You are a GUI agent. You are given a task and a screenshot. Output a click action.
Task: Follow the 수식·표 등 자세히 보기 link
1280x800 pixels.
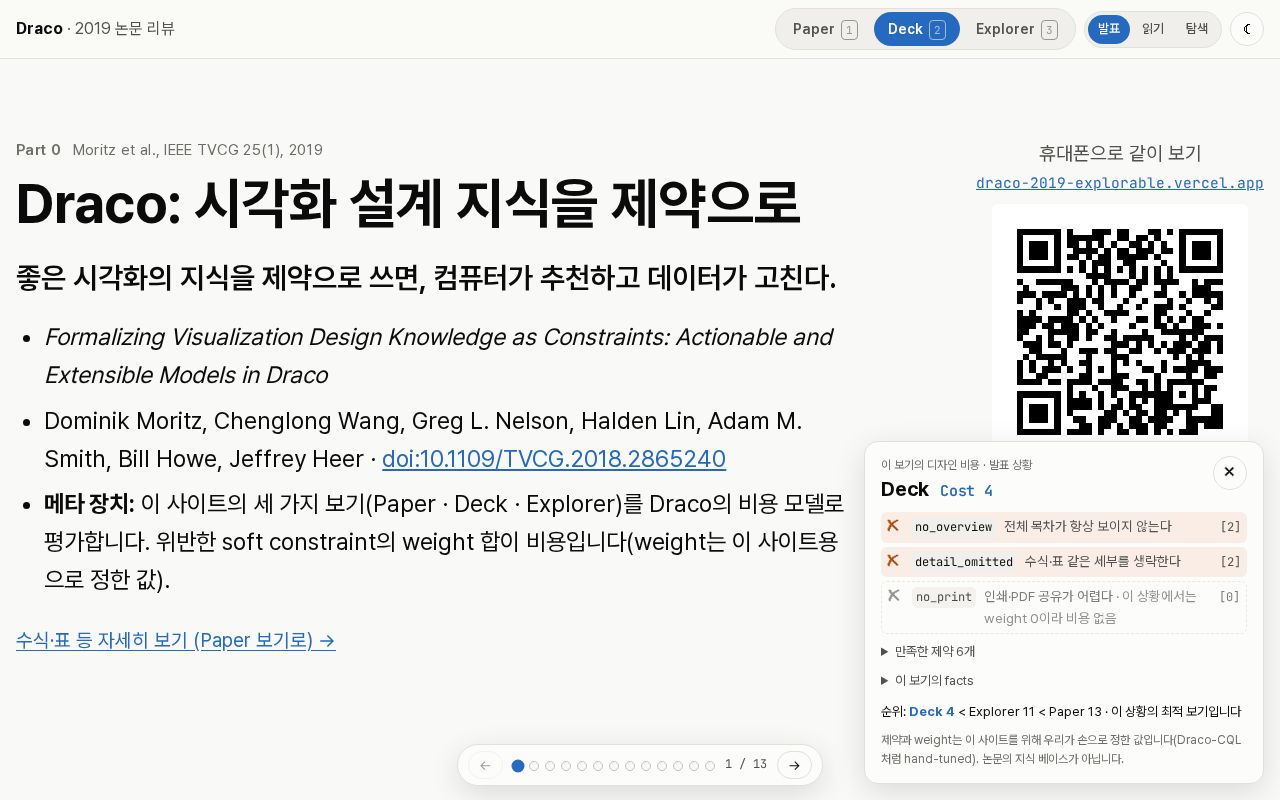[x=176, y=640]
